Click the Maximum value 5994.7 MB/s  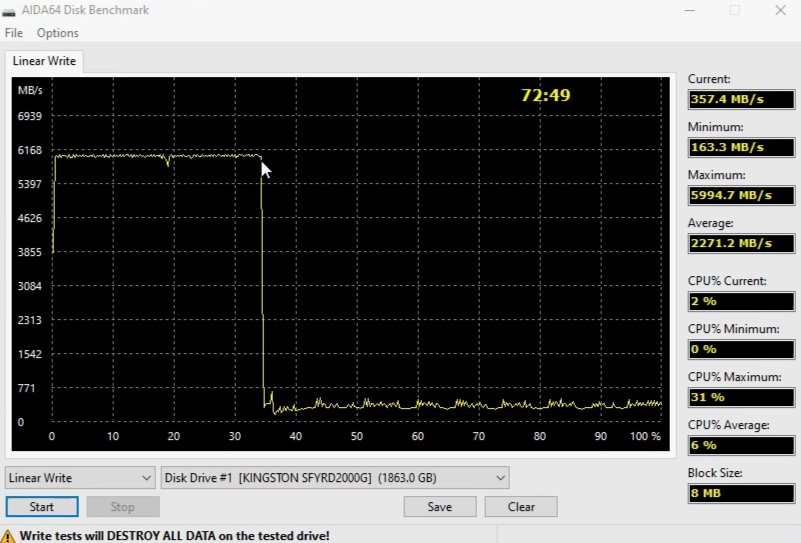pyautogui.click(x=741, y=195)
